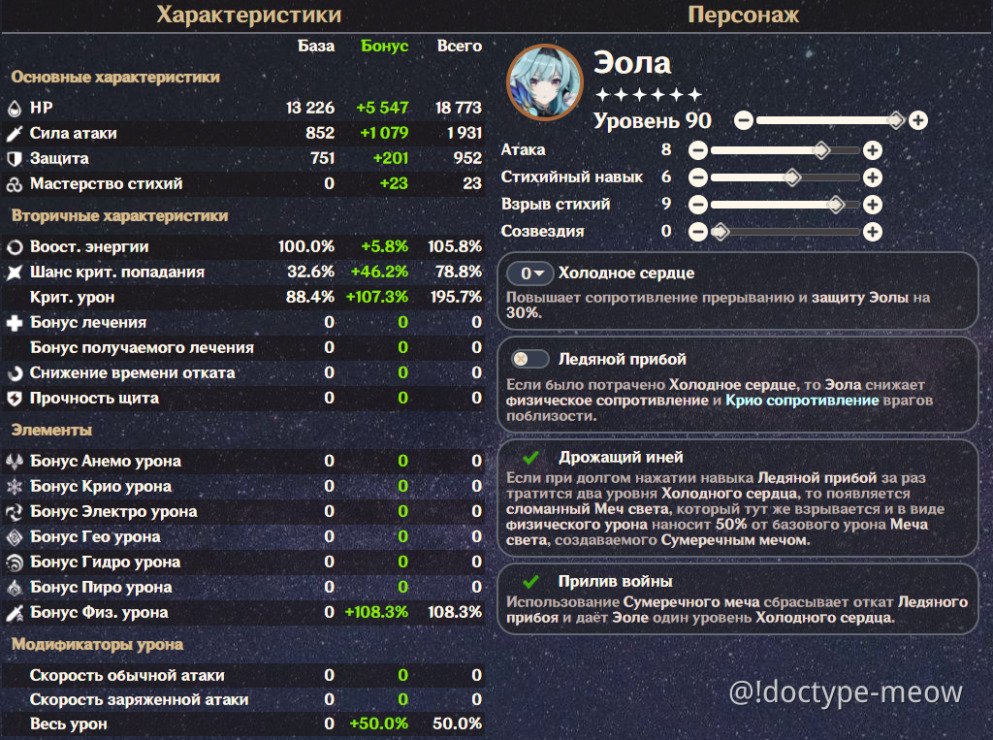Click the shield icon beside Защита

coord(14,158)
